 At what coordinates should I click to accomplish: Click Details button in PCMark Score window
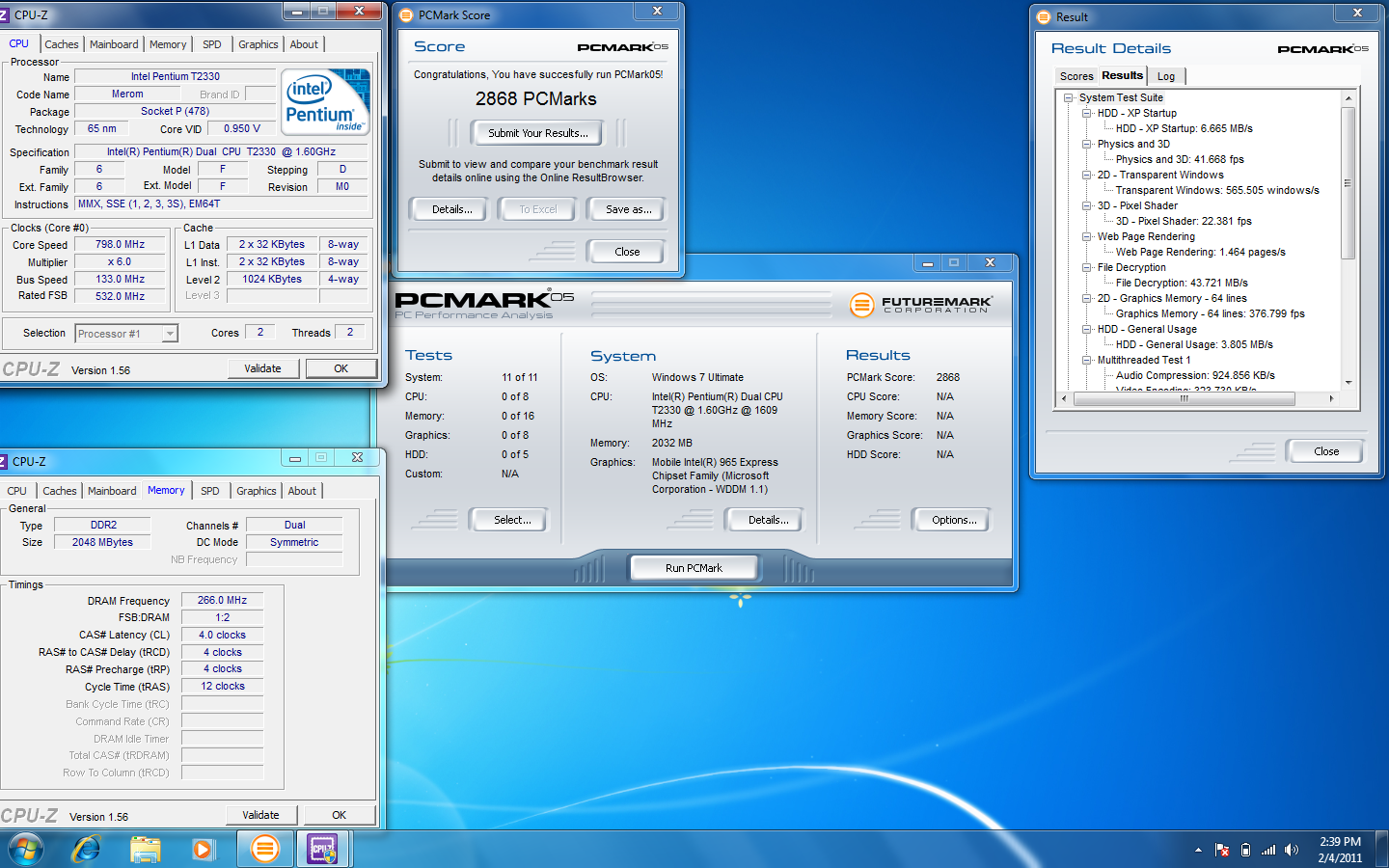point(451,209)
